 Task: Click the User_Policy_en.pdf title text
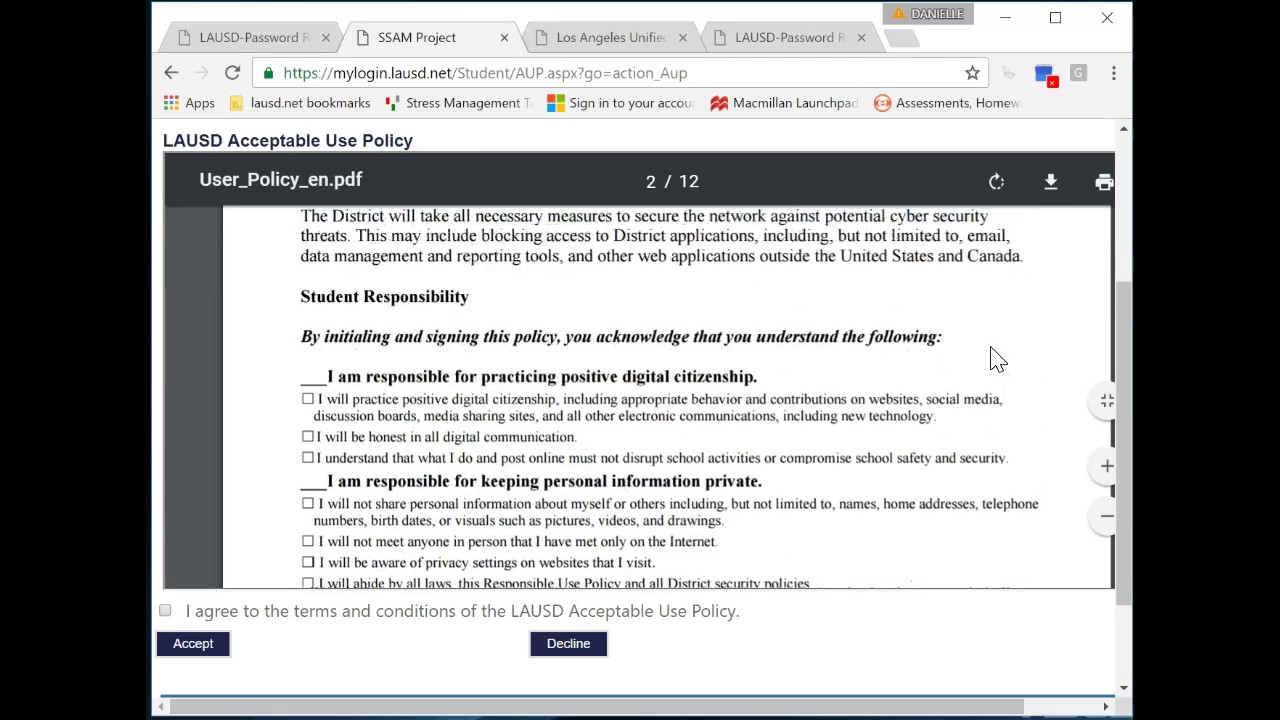tap(280, 180)
